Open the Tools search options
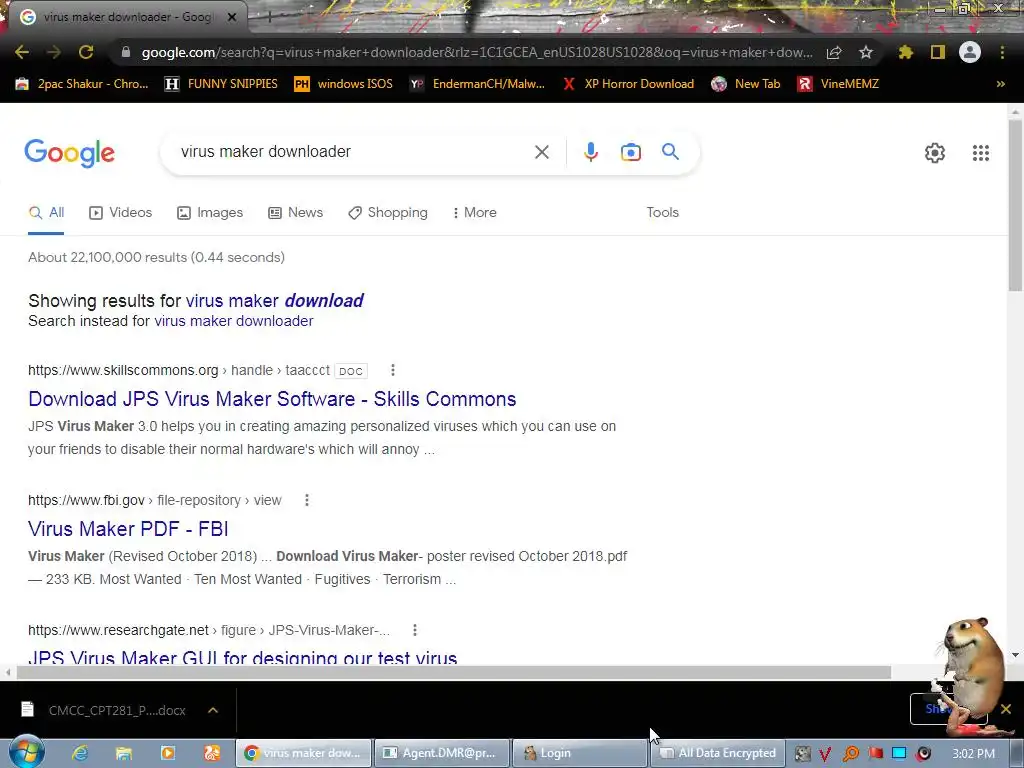Screen dimensions: 1024x768 point(662,213)
